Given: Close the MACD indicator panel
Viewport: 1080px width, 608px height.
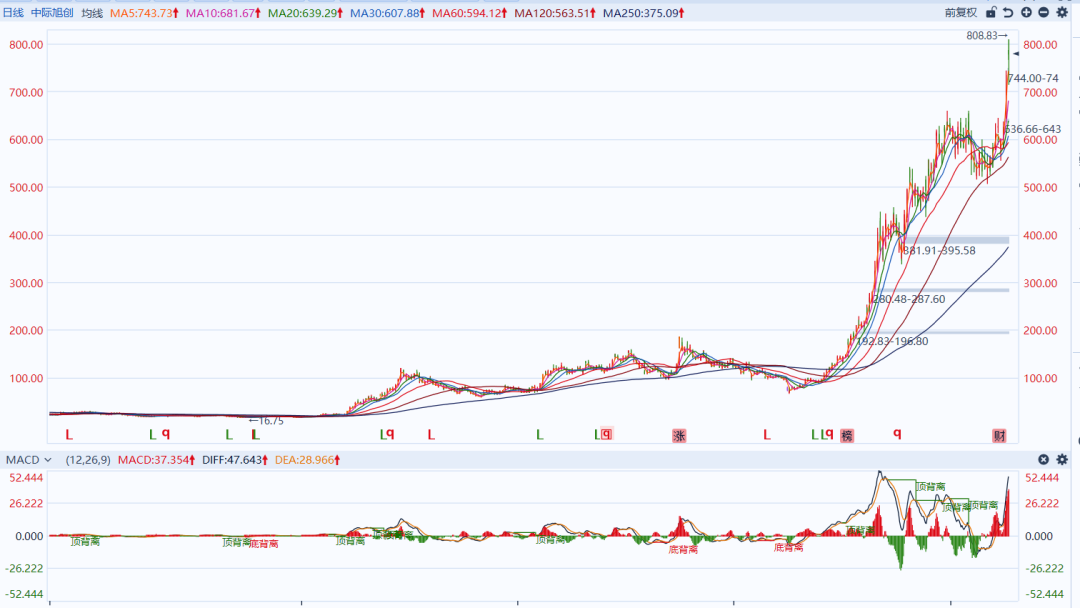Looking at the screenshot, I should click(x=1044, y=460).
